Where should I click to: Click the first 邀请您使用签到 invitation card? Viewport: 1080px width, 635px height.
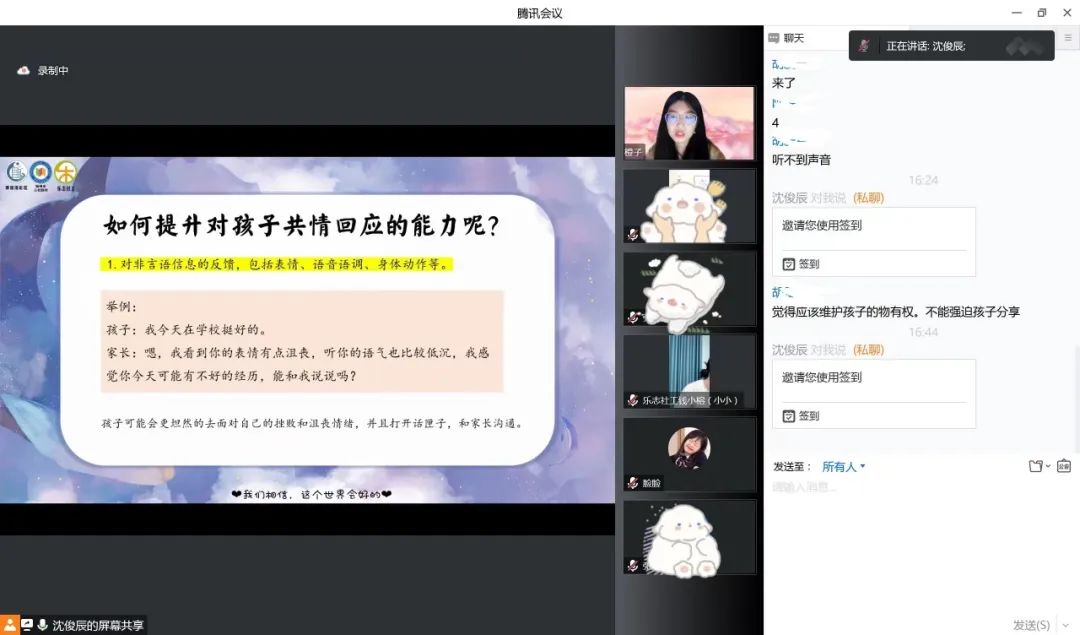point(873,242)
